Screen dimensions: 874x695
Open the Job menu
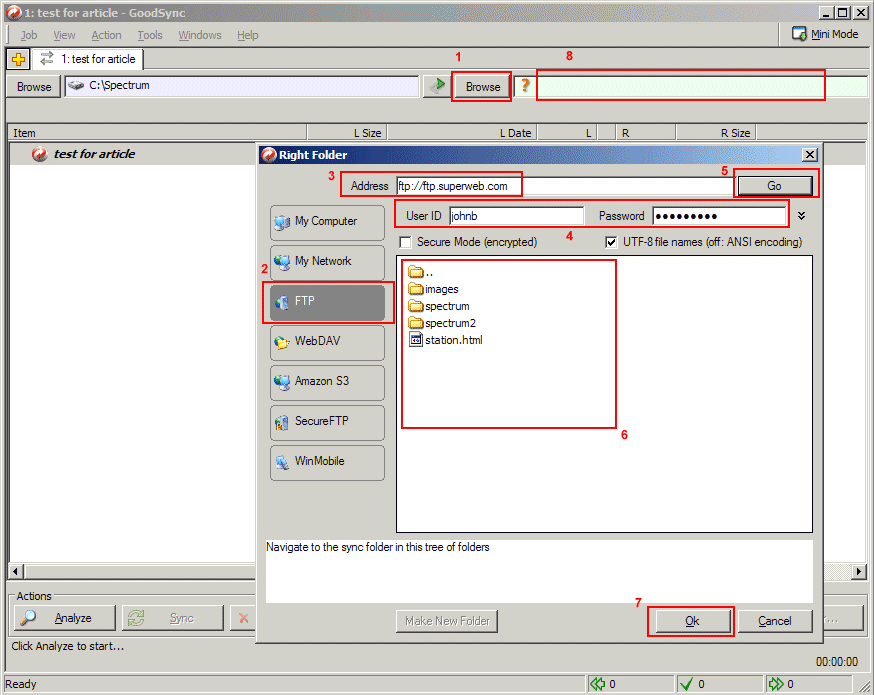[x=29, y=35]
